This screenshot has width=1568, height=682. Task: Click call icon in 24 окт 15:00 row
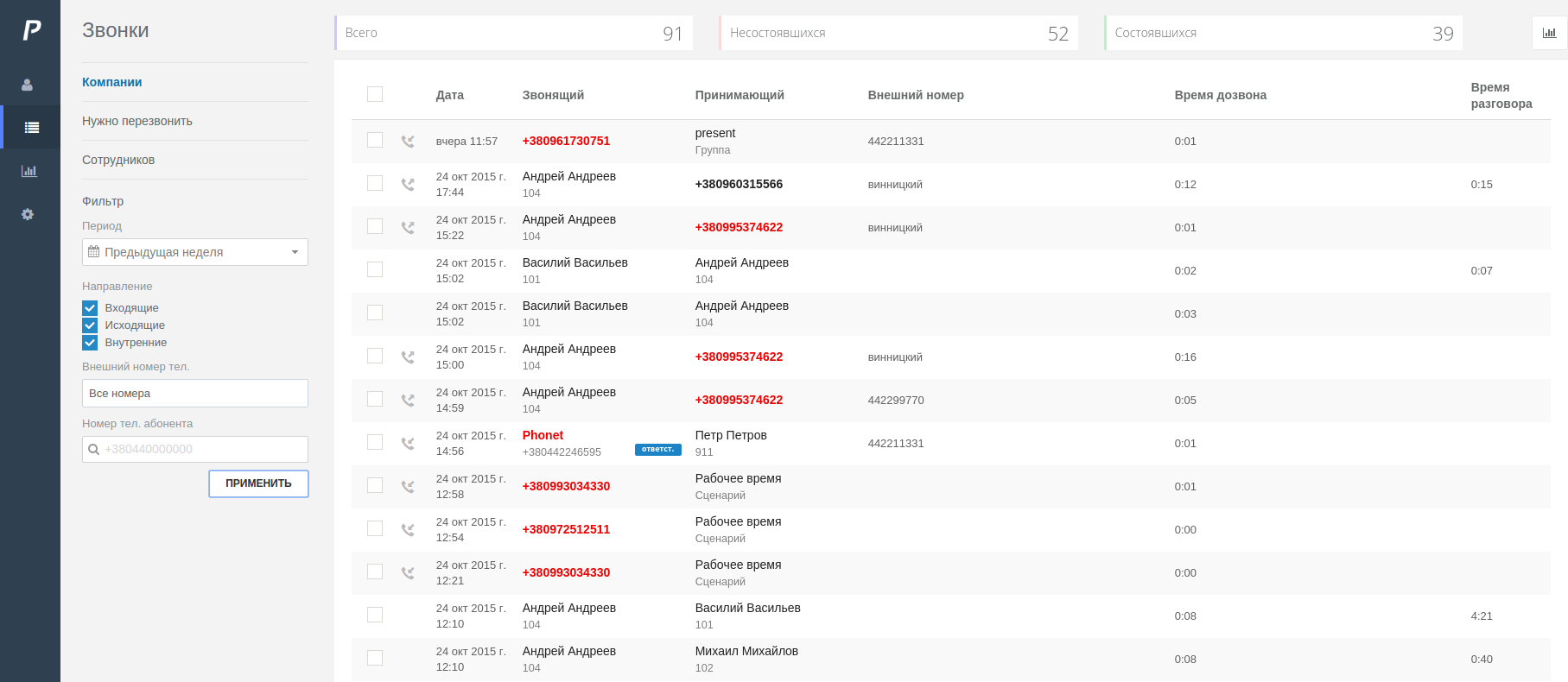(408, 357)
